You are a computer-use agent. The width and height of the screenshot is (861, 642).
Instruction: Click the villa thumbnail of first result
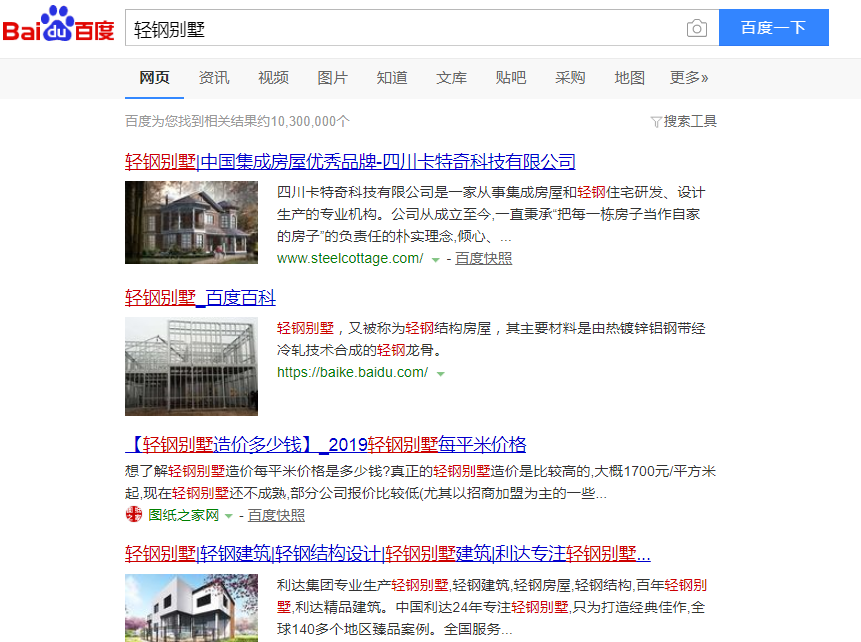[191, 222]
